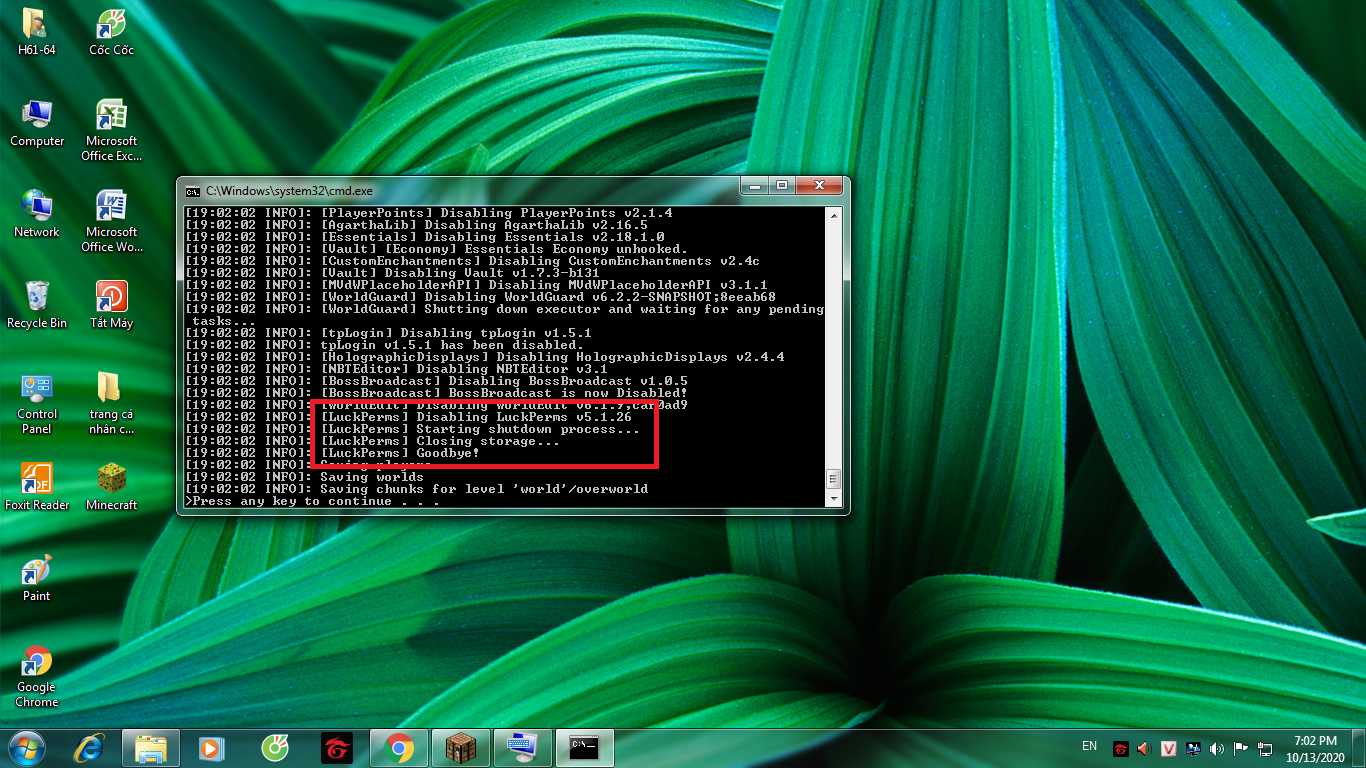Open Garena from the taskbar
1366x768 pixels.
[337, 748]
